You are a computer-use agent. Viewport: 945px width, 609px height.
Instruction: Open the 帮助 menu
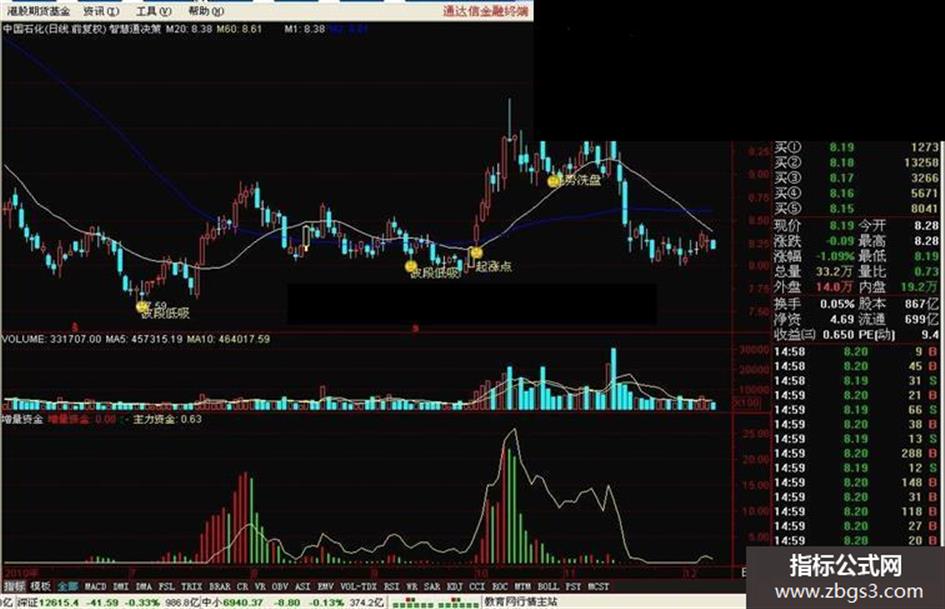tap(206, 11)
